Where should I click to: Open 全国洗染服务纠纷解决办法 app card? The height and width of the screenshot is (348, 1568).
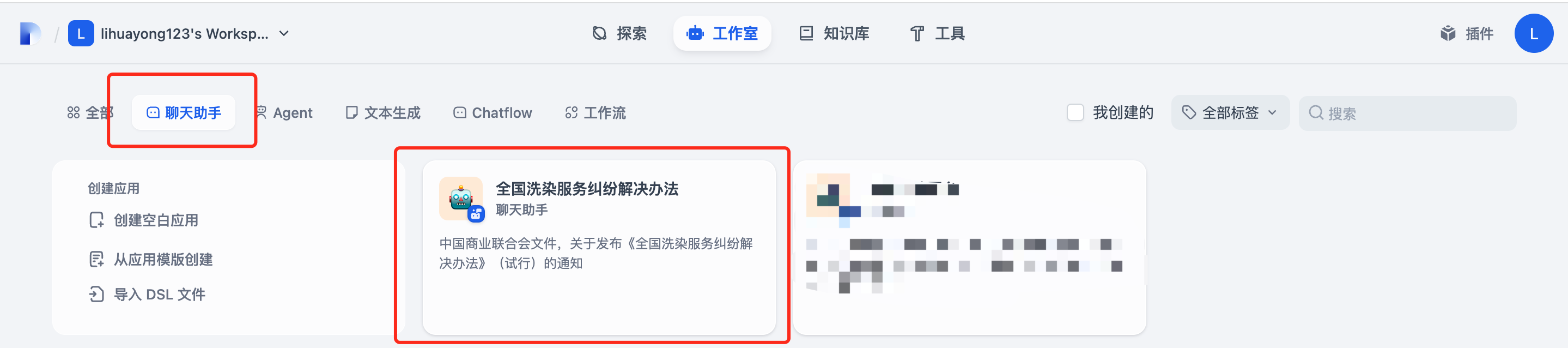pos(599,247)
